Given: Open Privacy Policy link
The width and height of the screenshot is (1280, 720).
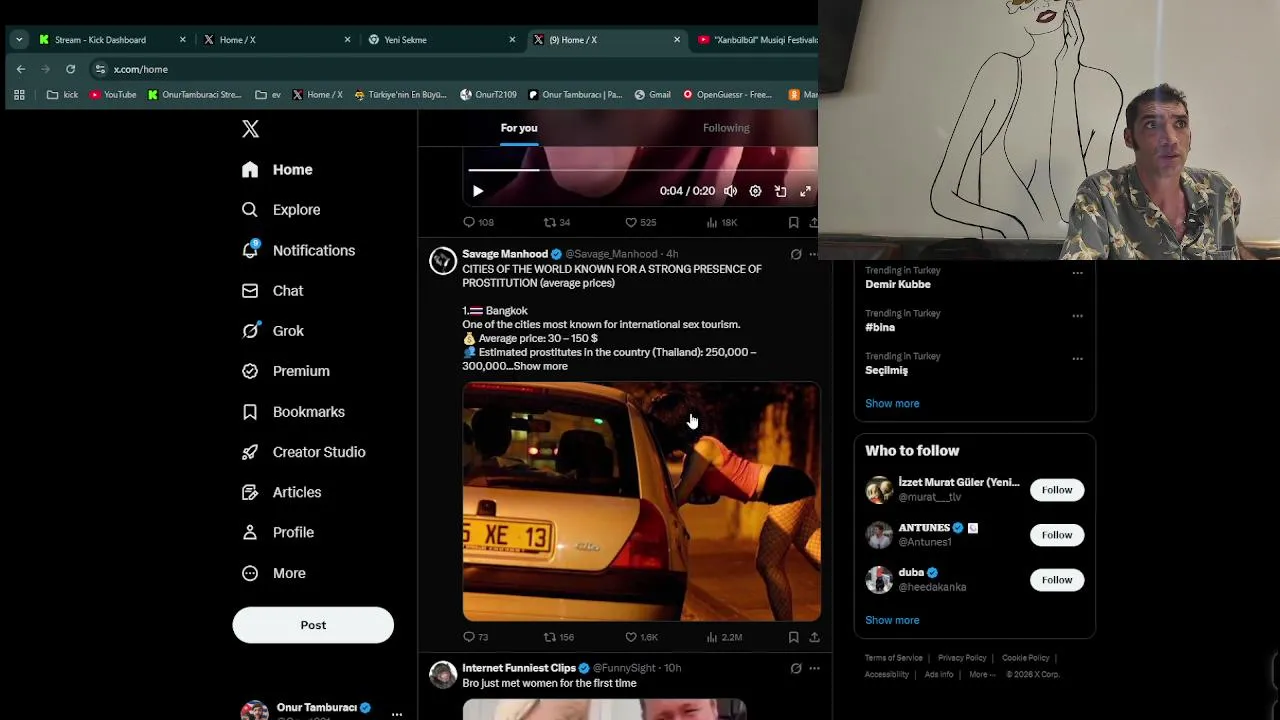Looking at the screenshot, I should 962,658.
